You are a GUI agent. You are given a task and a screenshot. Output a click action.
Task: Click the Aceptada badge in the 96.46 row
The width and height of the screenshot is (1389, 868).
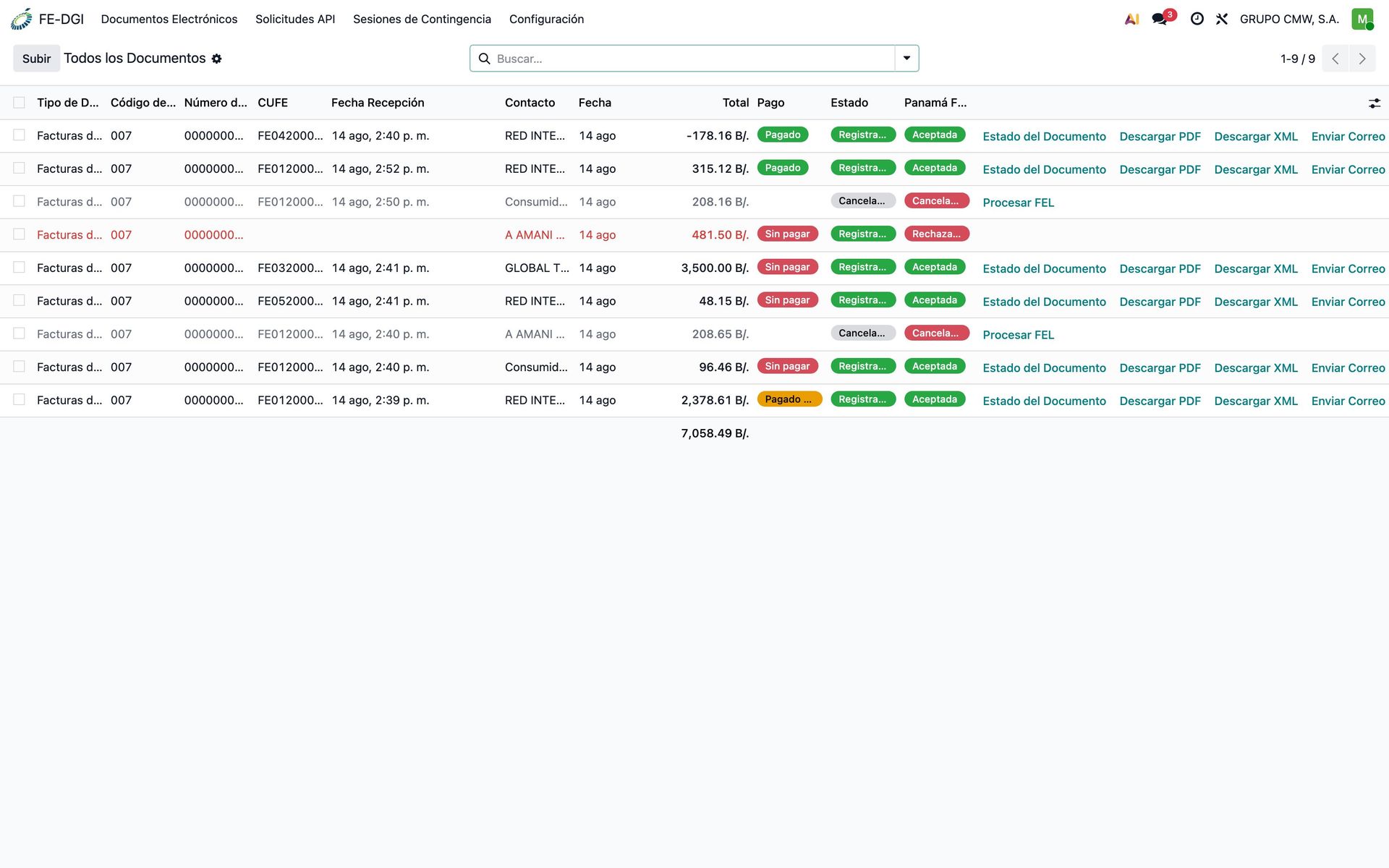tap(935, 367)
